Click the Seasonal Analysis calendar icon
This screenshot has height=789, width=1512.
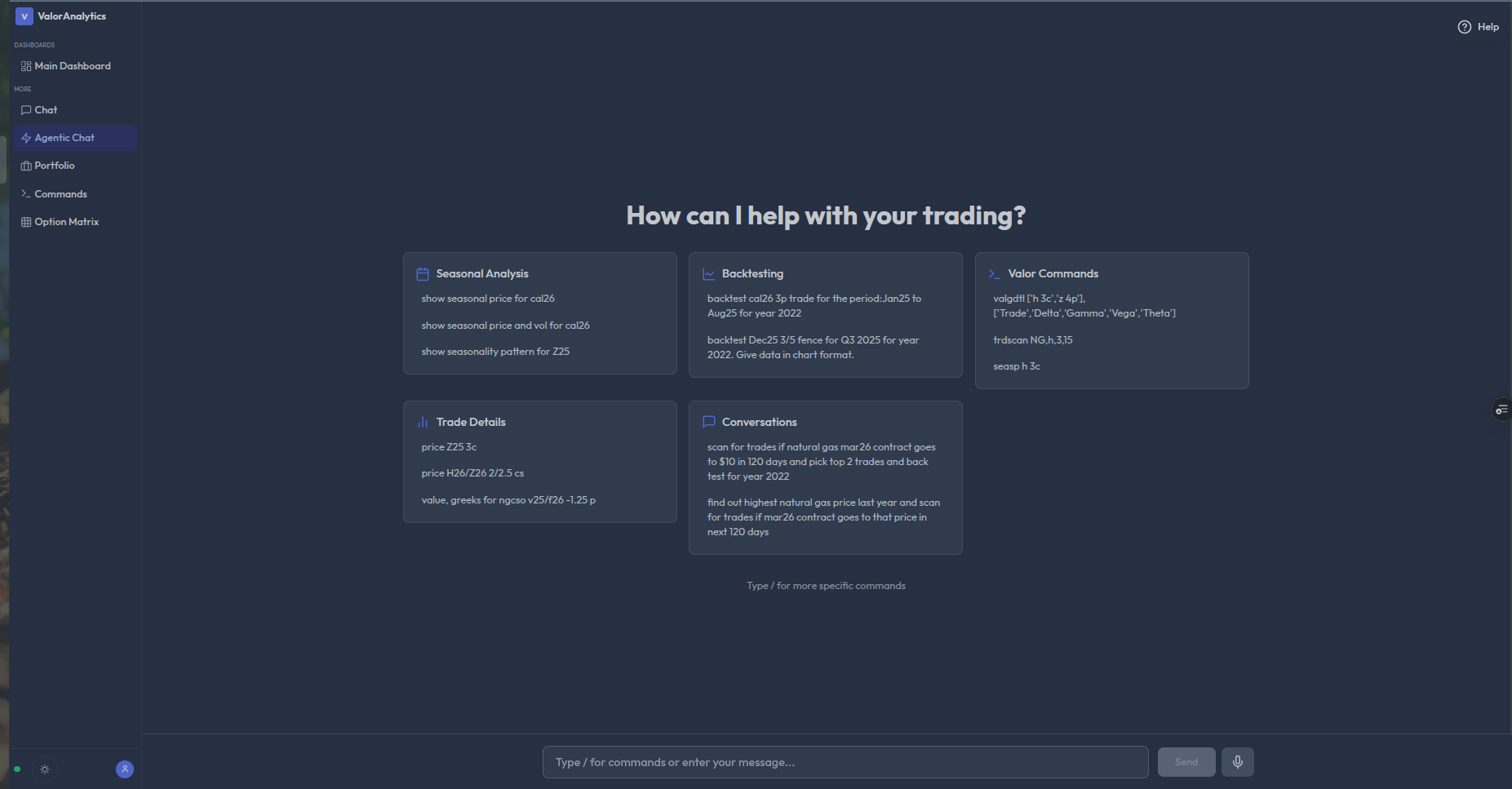(423, 274)
